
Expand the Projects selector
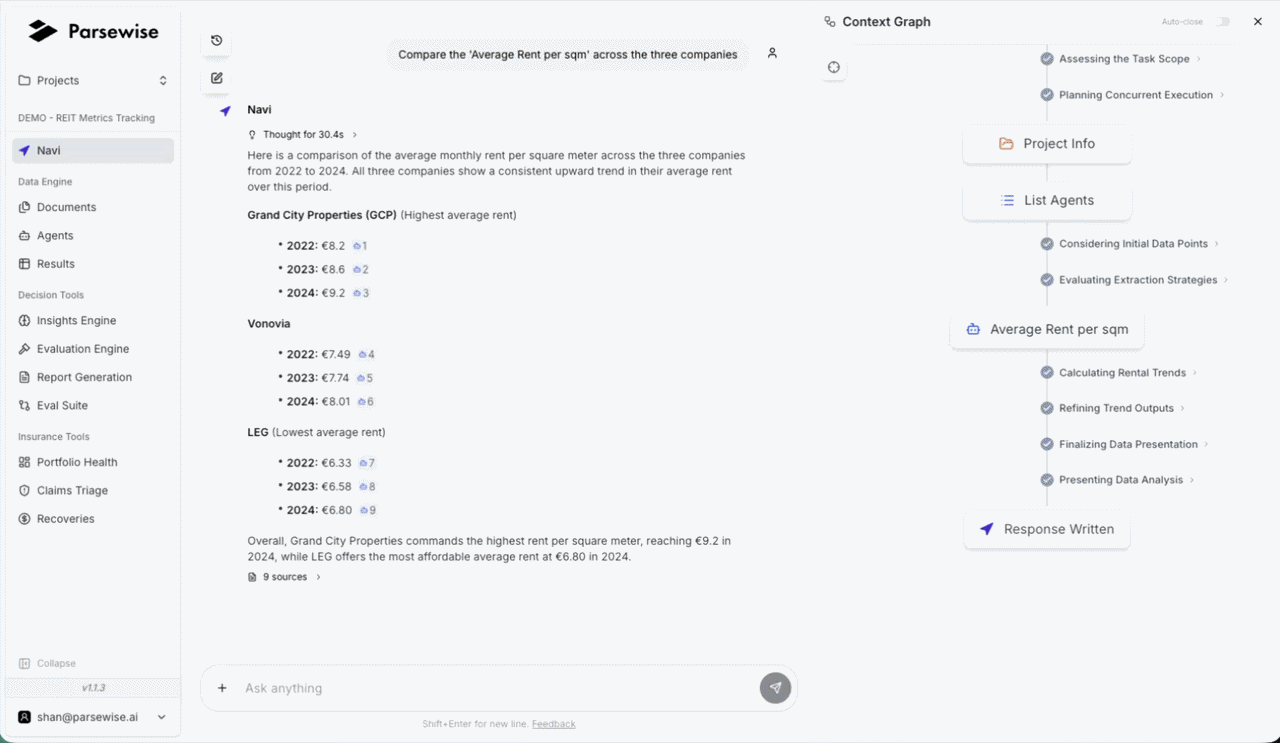(93, 80)
